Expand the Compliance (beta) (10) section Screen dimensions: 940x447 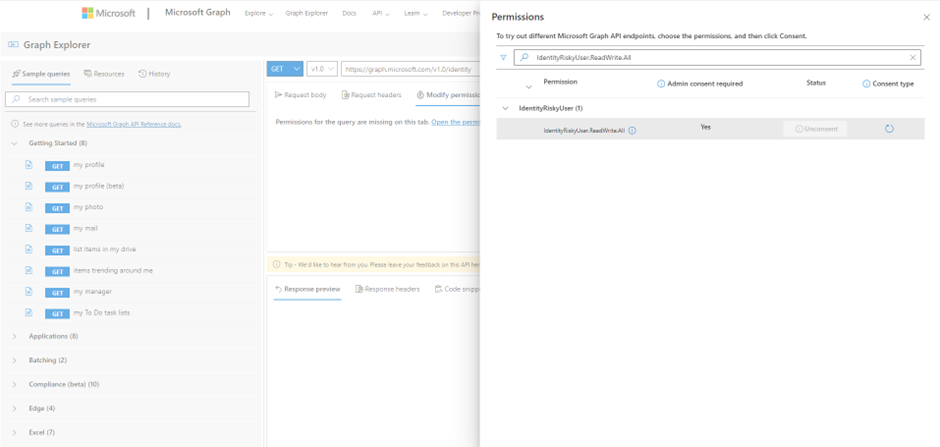(14, 384)
